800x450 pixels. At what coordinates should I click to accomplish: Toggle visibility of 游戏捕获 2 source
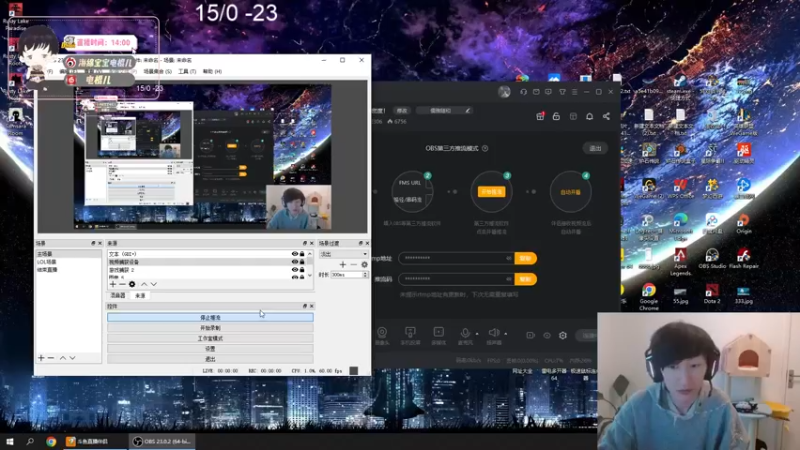pos(294,269)
